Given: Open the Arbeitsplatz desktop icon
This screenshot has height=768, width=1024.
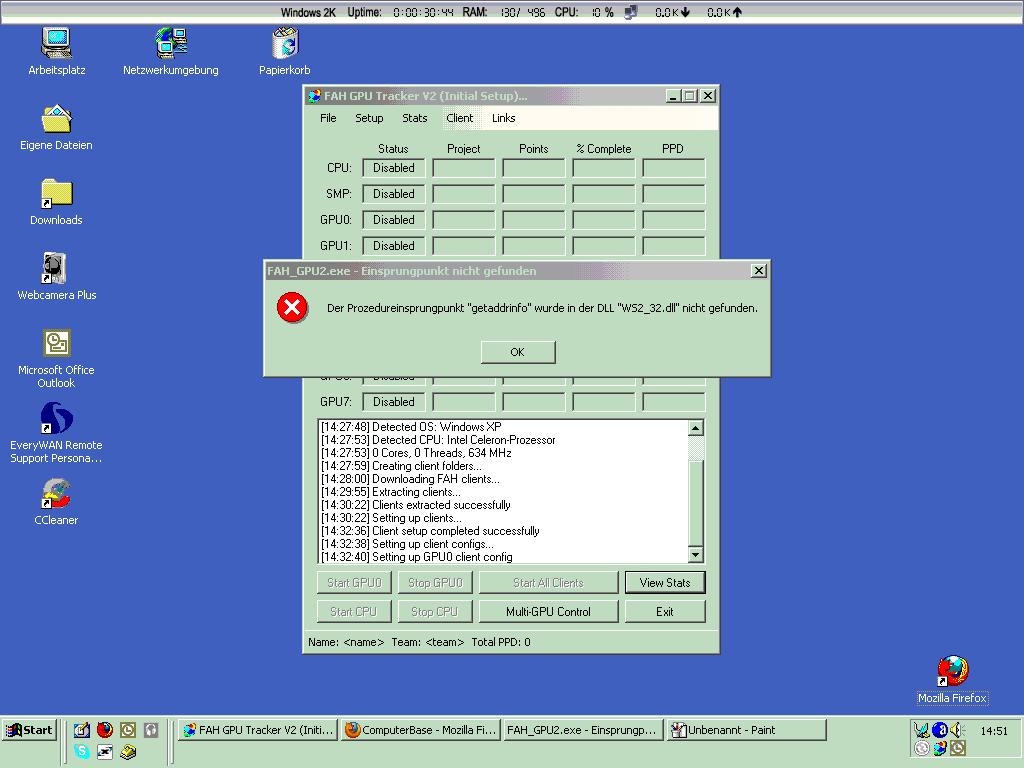Looking at the screenshot, I should click(56, 44).
